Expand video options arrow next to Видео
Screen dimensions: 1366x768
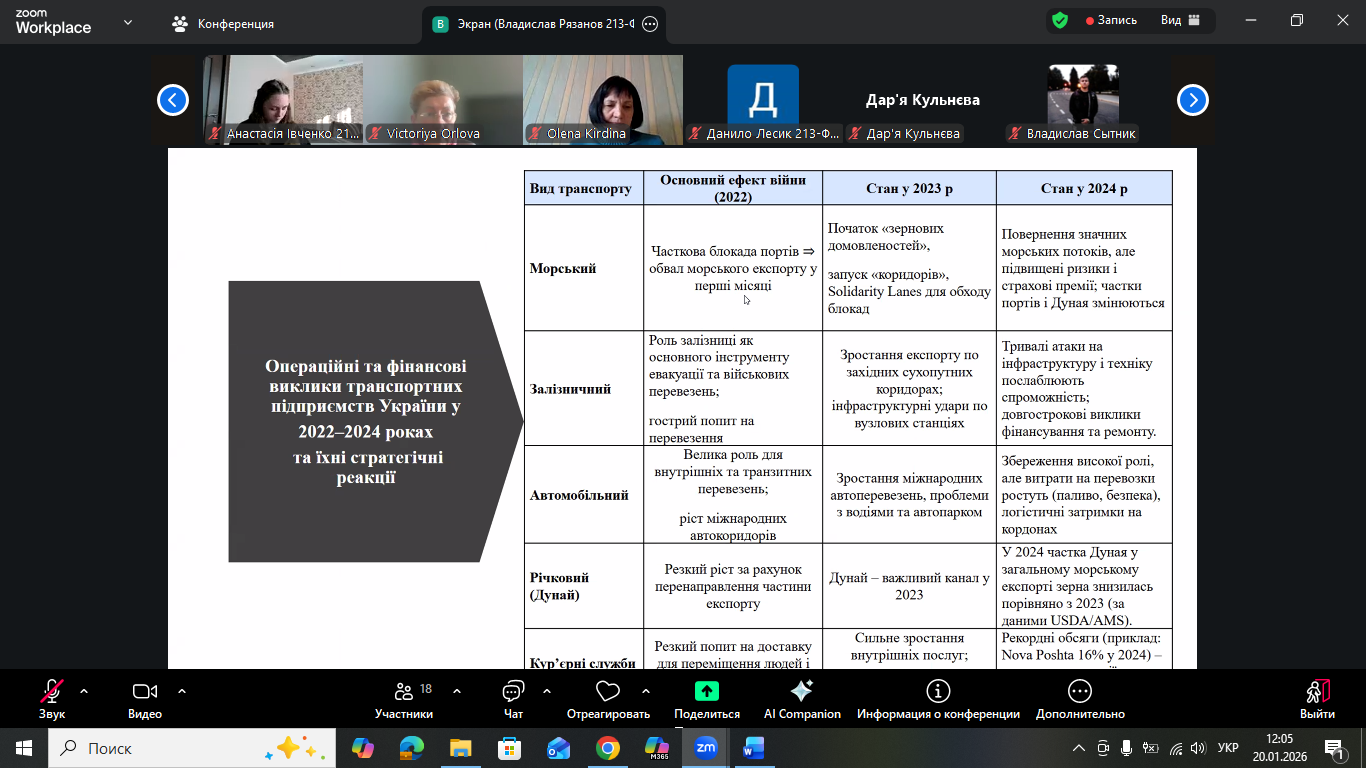pyautogui.click(x=182, y=691)
